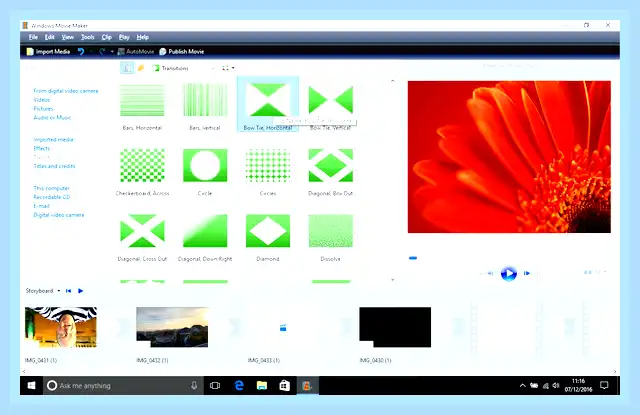Open the Views thumbnail options dropdown
The width and height of the screenshot is (640, 415).
228,68
